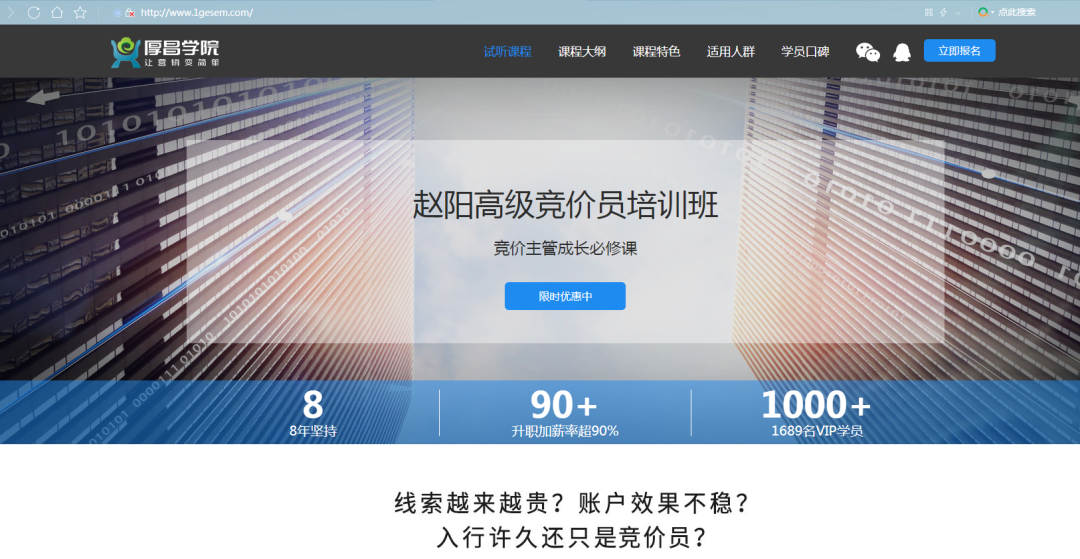Click the 竞价主管成长必修课 subtitle
The width and height of the screenshot is (1080, 559).
coord(565,249)
